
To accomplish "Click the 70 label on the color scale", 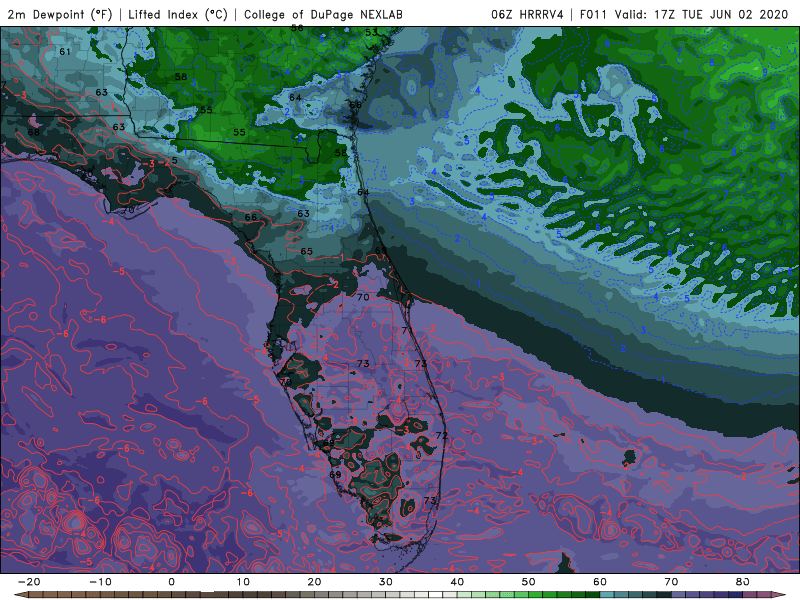I will coord(671,582).
